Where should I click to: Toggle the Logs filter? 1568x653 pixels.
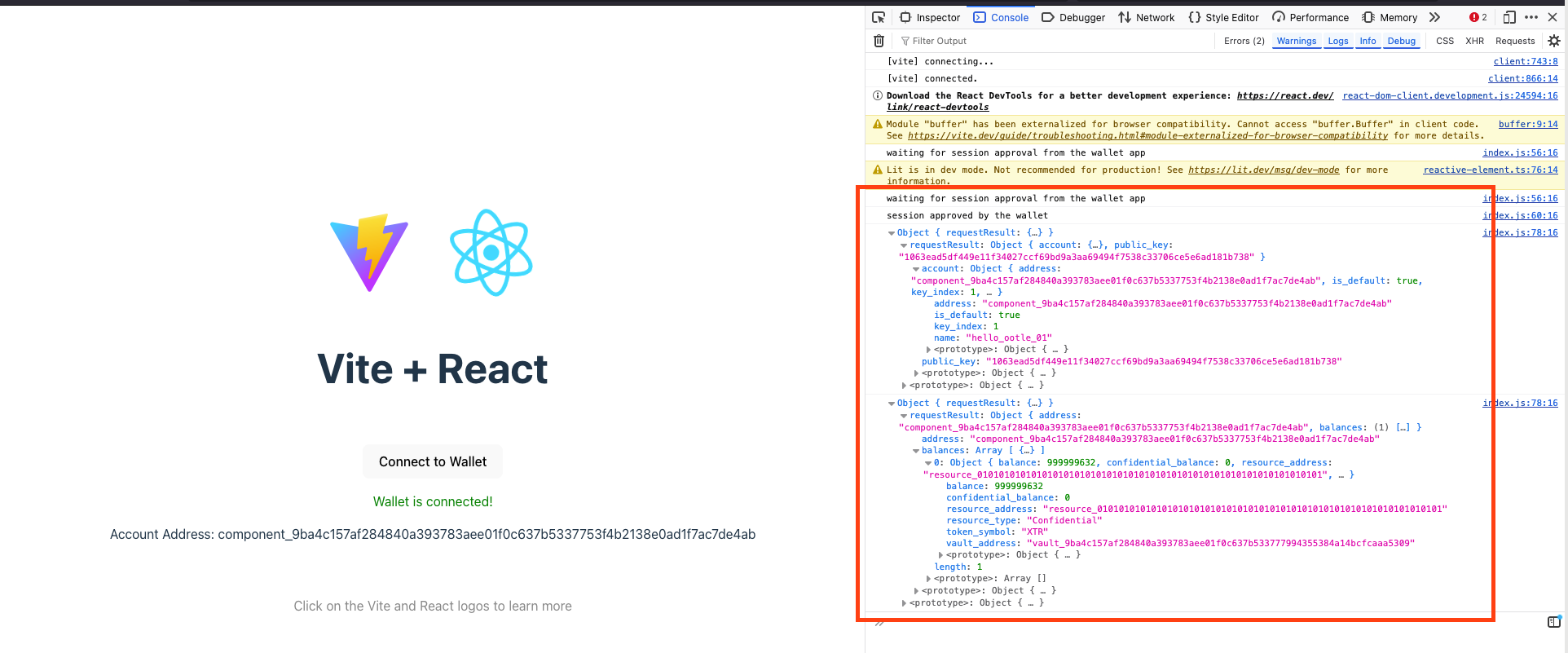tap(1338, 41)
